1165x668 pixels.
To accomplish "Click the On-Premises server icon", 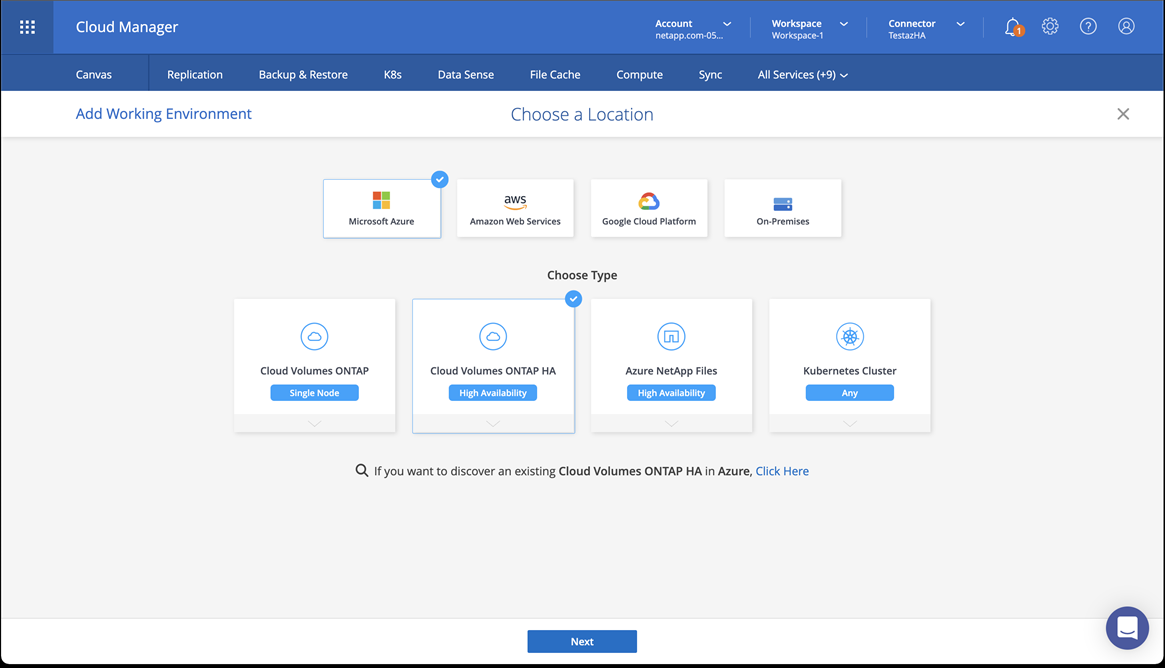I will click(782, 204).
